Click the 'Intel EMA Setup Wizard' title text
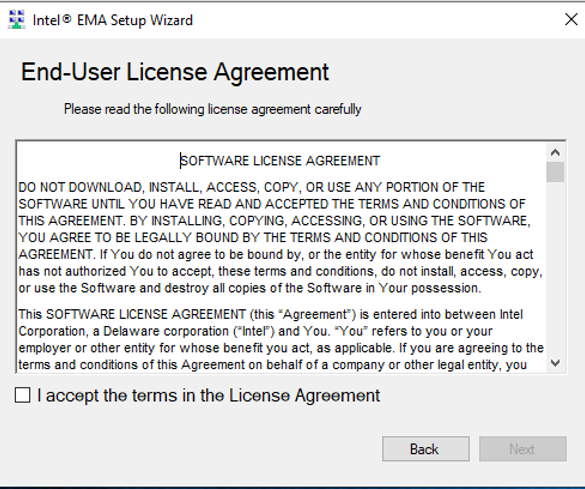 [113, 20]
